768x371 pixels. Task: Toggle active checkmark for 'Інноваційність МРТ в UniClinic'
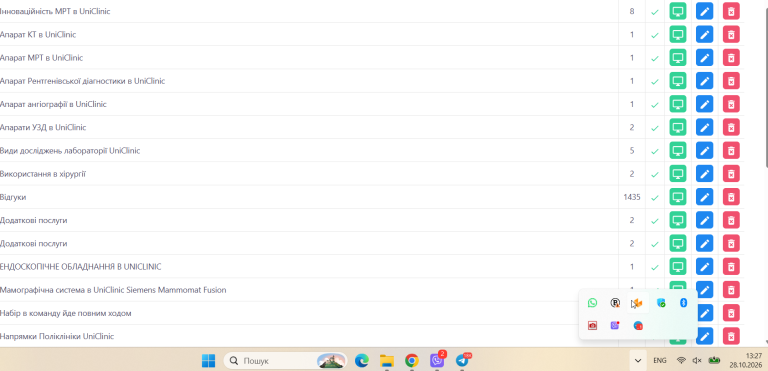point(655,12)
